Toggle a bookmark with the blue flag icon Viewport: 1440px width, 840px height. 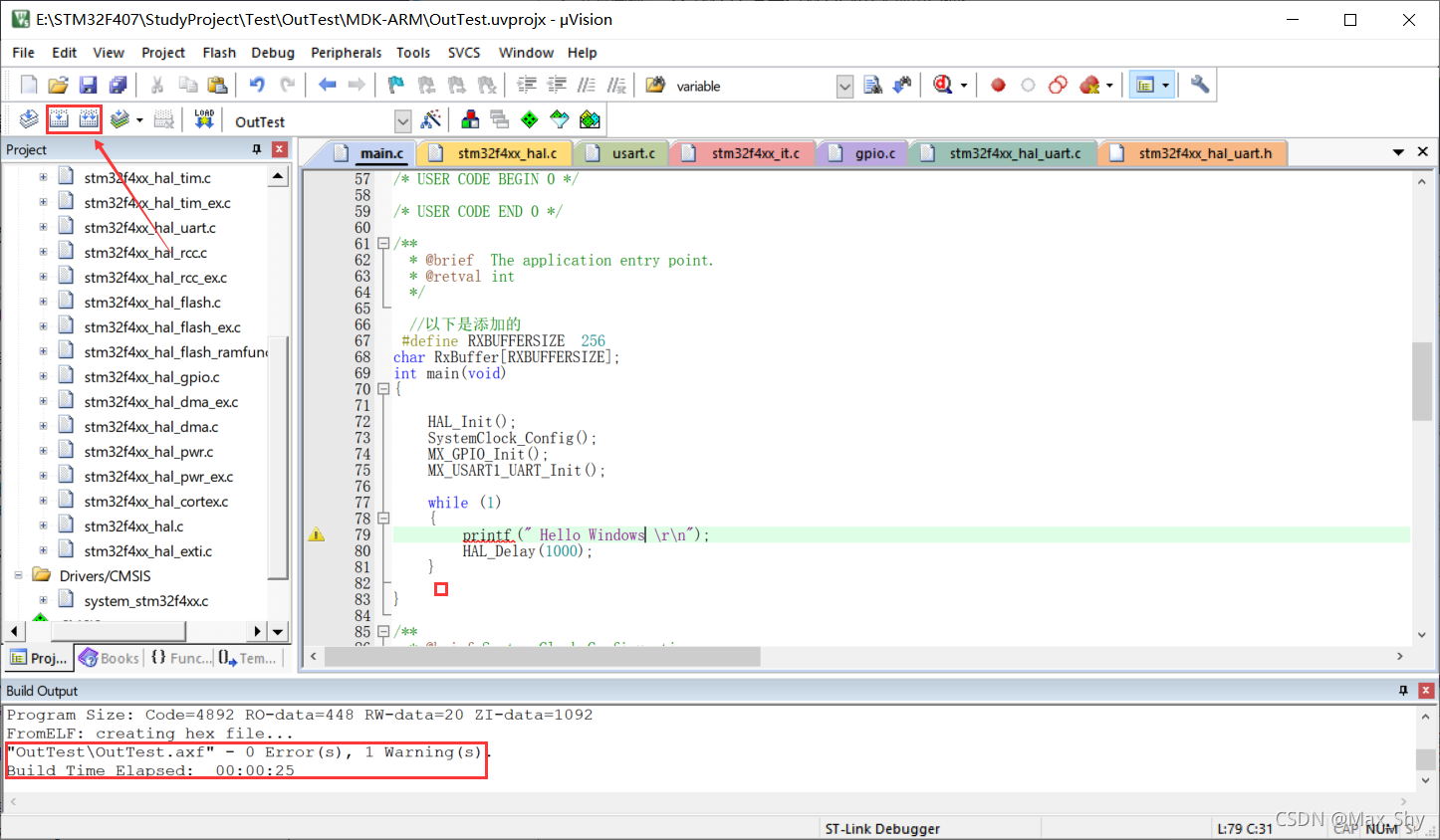[395, 86]
